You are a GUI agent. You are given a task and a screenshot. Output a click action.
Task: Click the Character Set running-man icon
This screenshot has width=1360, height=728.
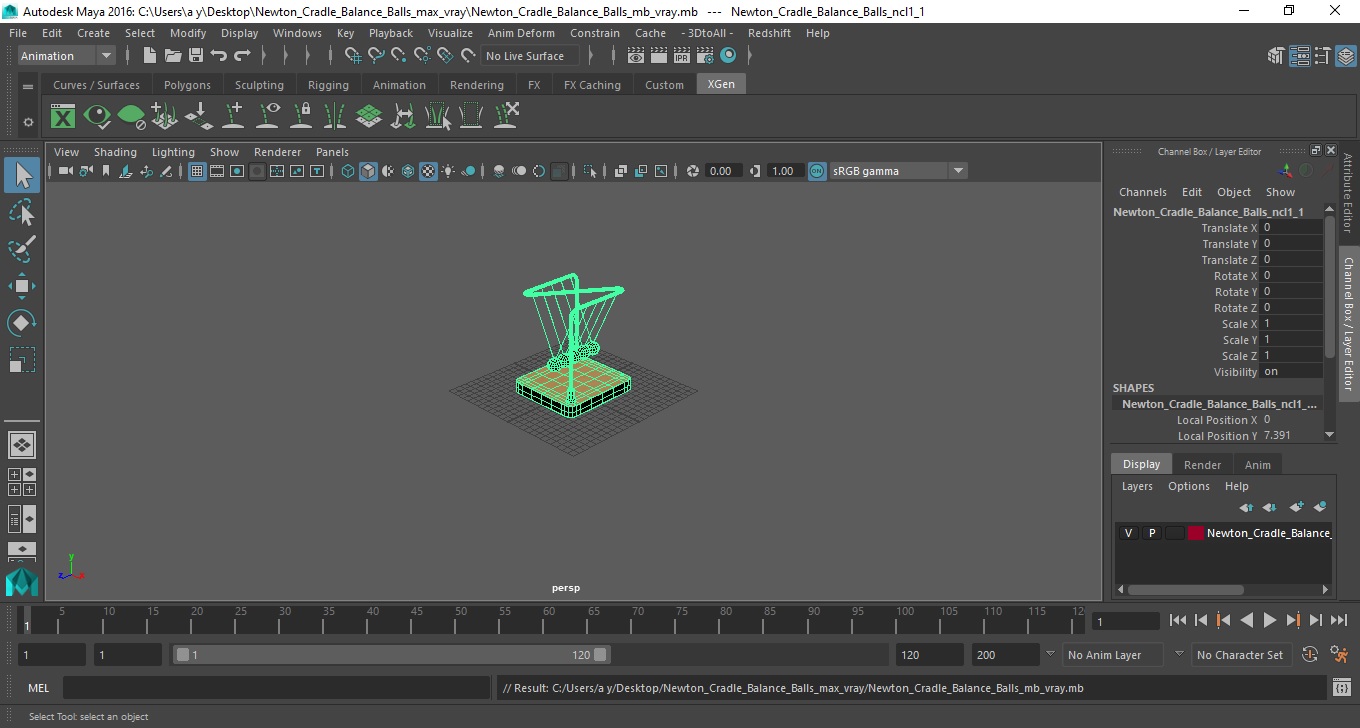(x=1340, y=655)
